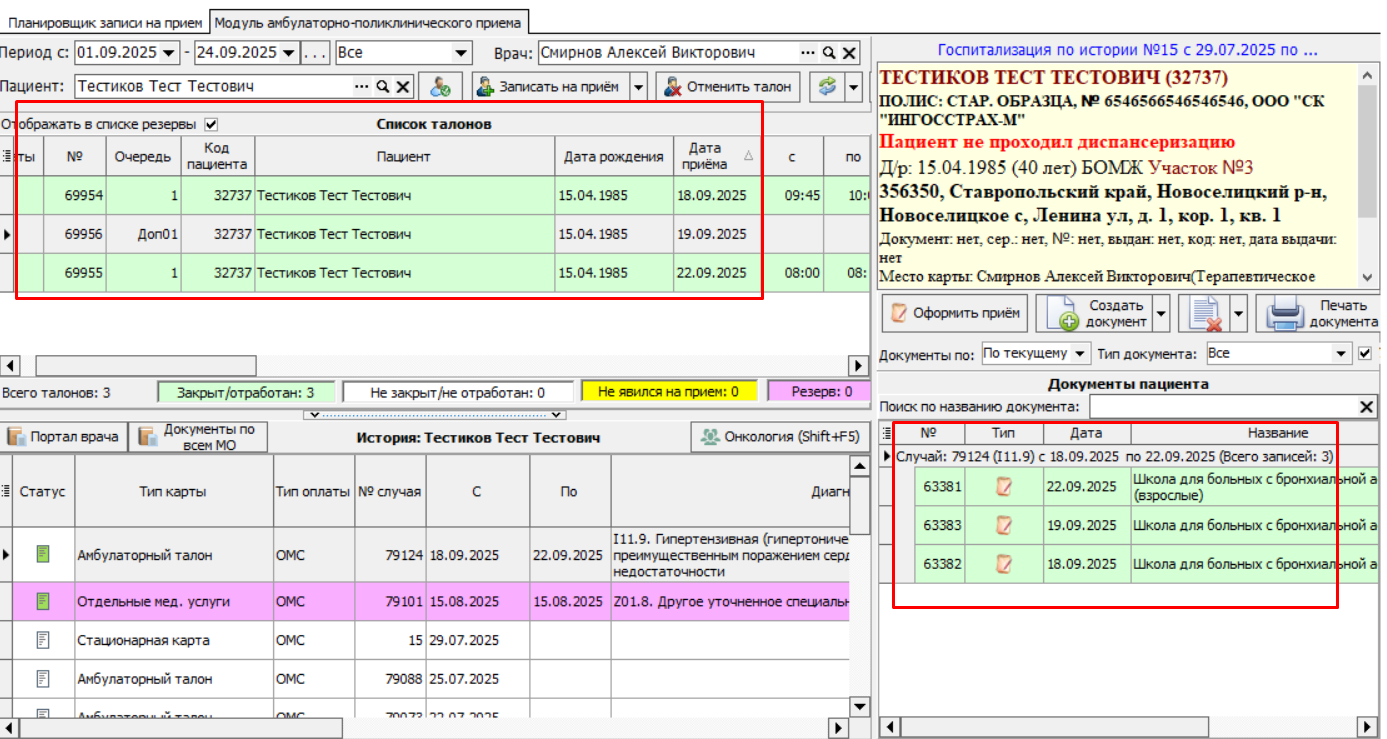1387x739 pixels.
Task: Select Модуль амбулаторно-поликлинического приема tab
Action: pos(369,21)
